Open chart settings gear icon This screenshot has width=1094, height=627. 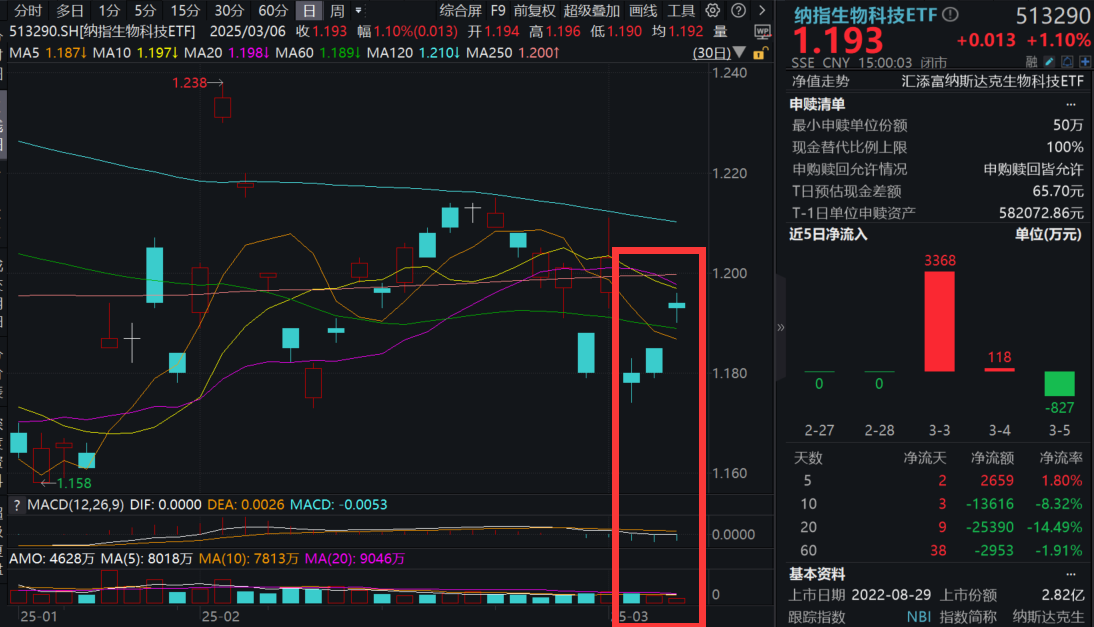[x=712, y=11]
